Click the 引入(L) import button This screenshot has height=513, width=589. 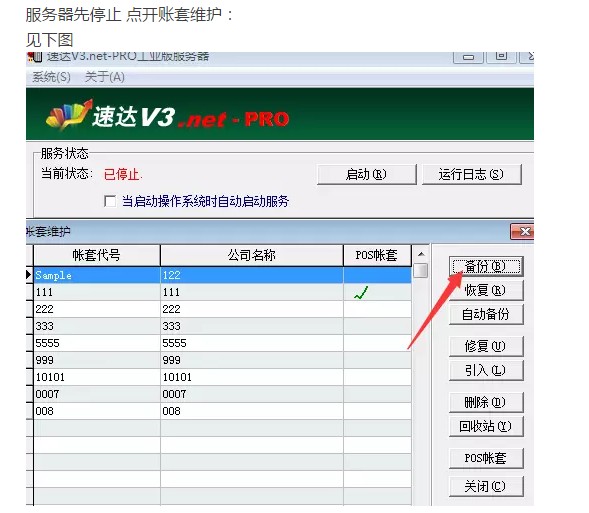tap(486, 370)
